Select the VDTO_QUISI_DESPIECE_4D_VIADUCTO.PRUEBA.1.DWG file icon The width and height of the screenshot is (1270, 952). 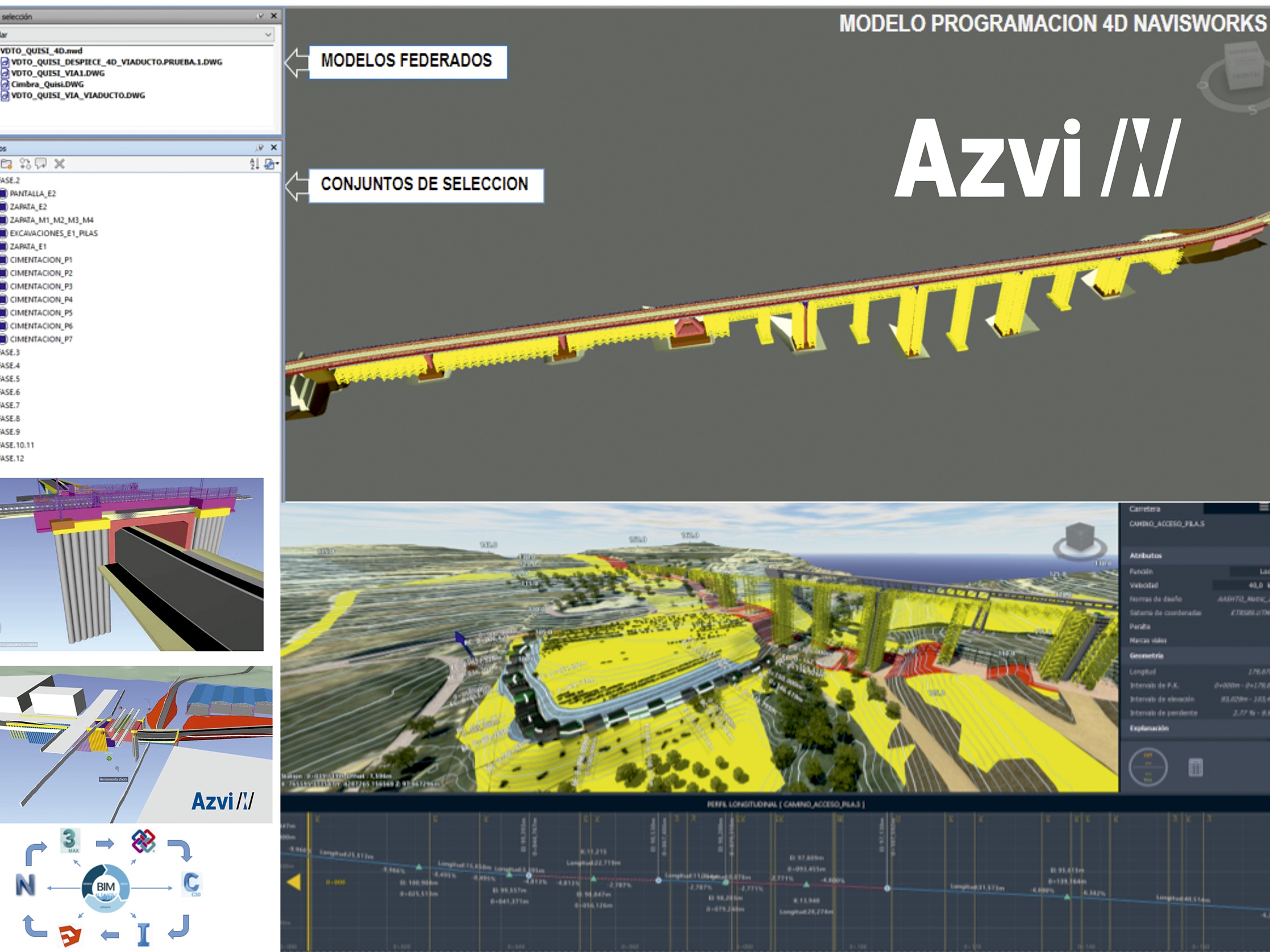(5, 62)
